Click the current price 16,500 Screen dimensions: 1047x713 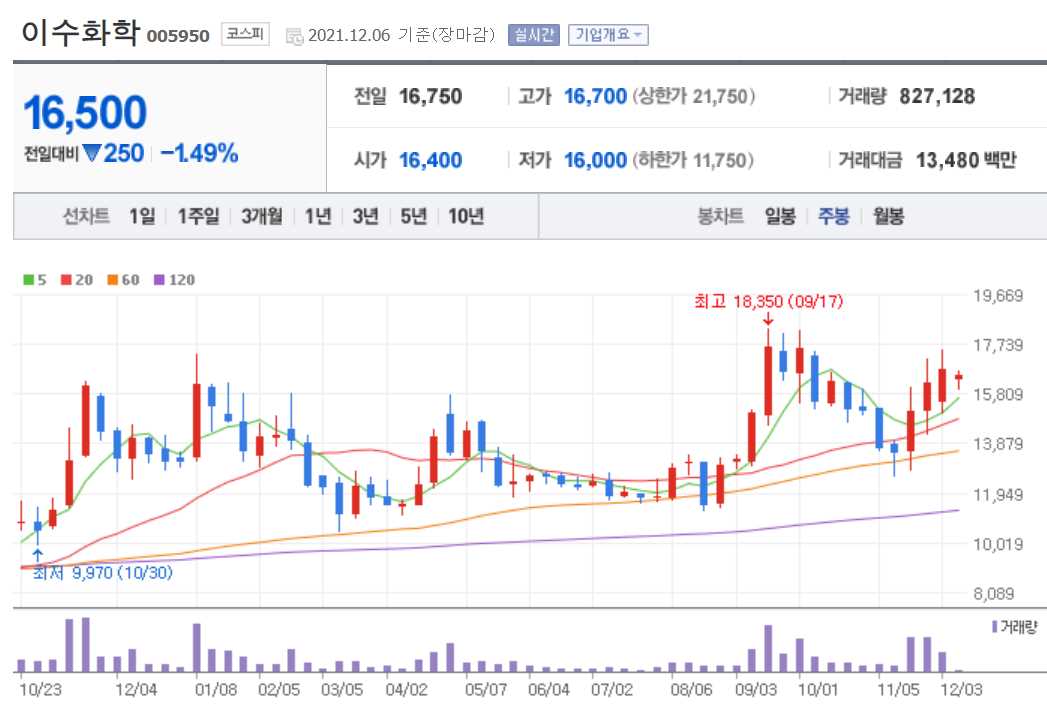[85, 112]
